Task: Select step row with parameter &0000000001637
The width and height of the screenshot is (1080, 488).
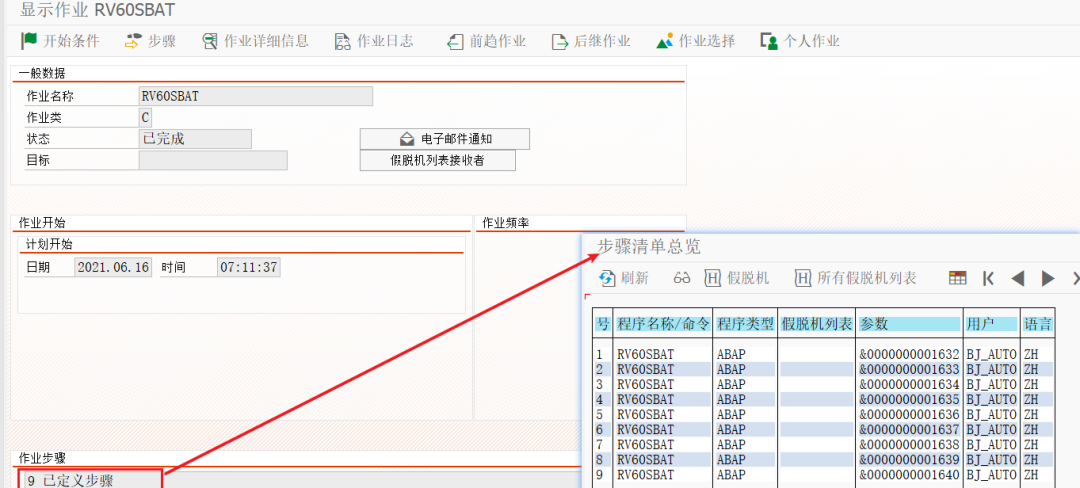Action: click(x=824, y=430)
